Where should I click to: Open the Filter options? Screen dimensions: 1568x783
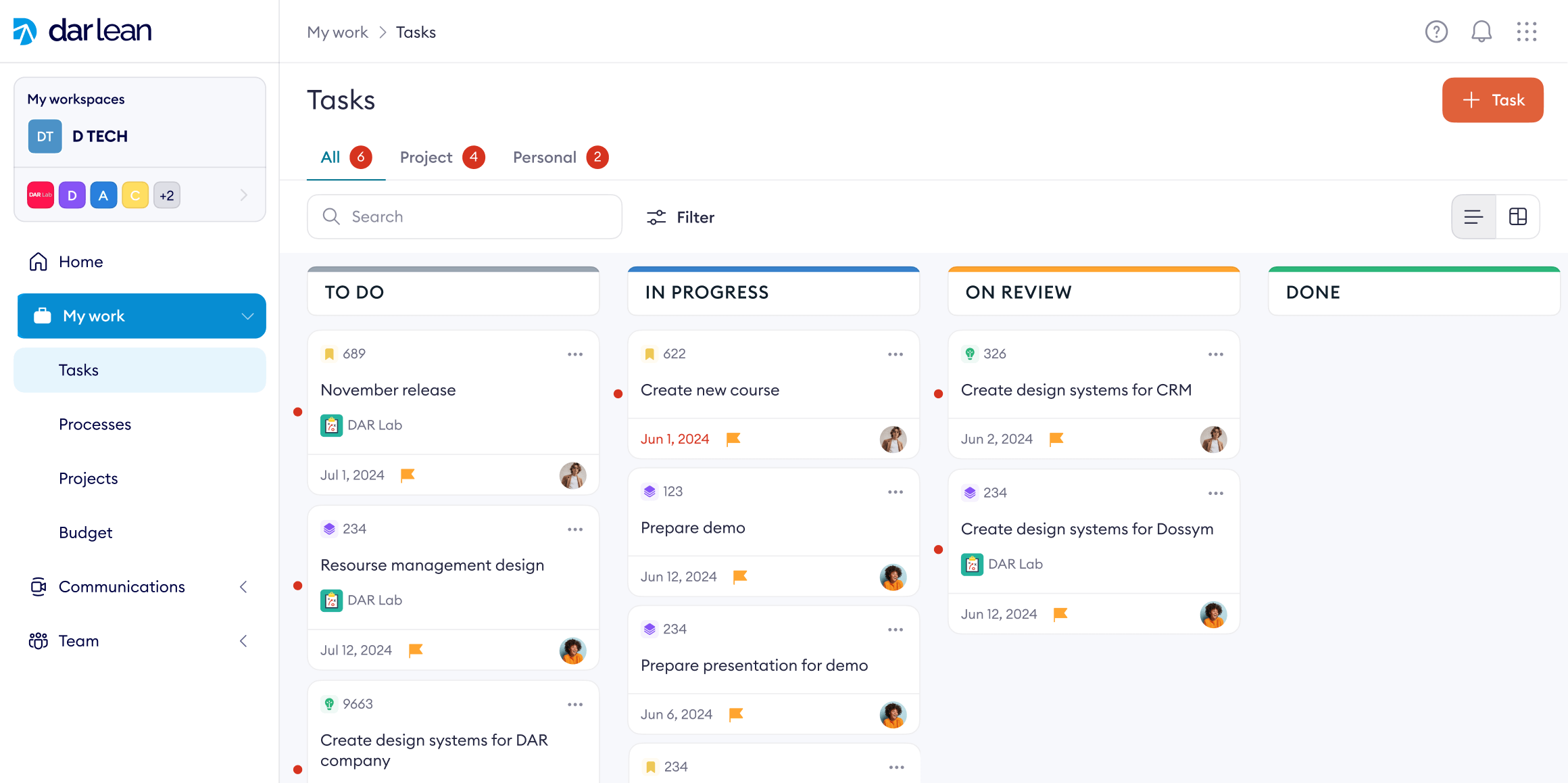(681, 217)
